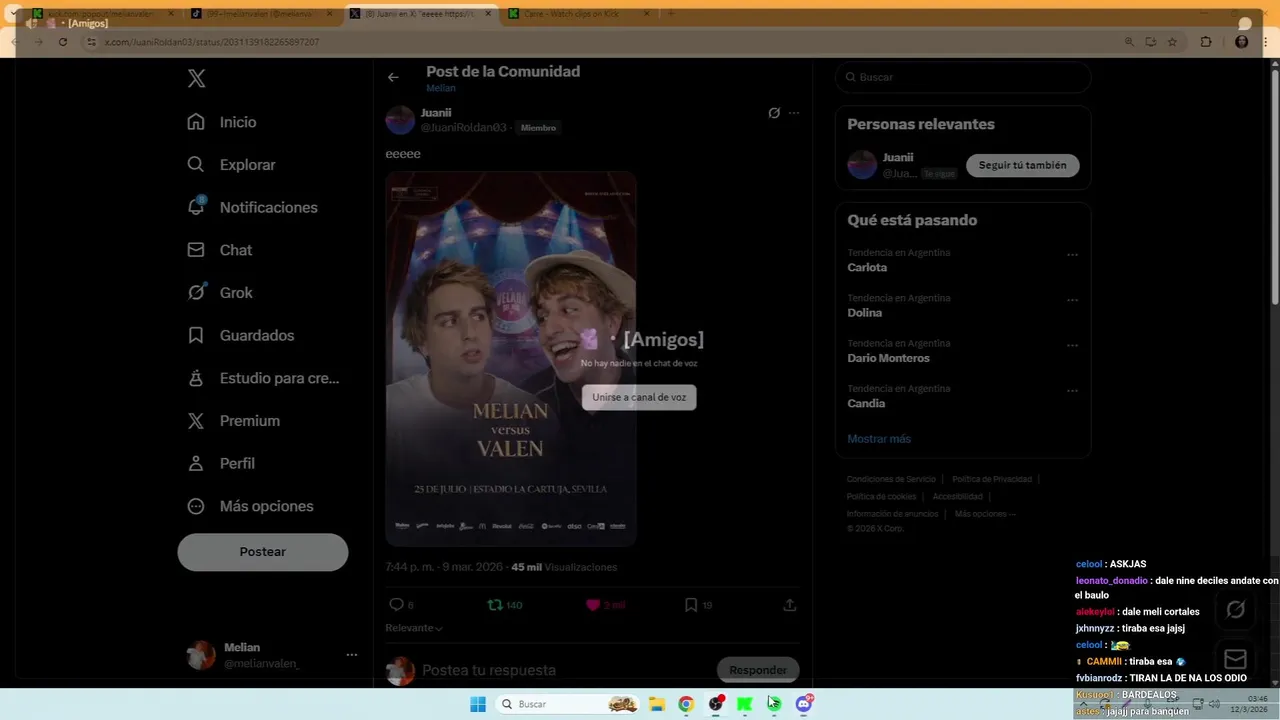Click Seguir tú también button
Screen dimensions: 1280x720
click(1022, 165)
